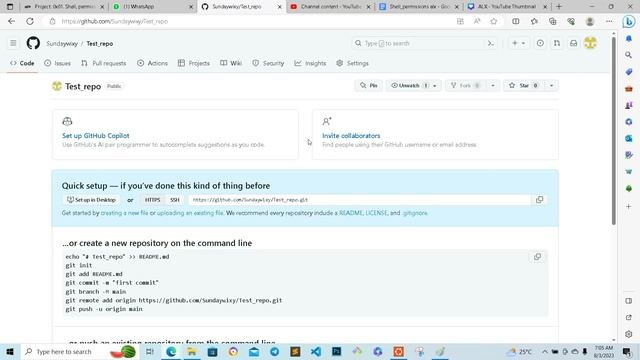Expand the Fork options dropdown arrow

(493, 86)
